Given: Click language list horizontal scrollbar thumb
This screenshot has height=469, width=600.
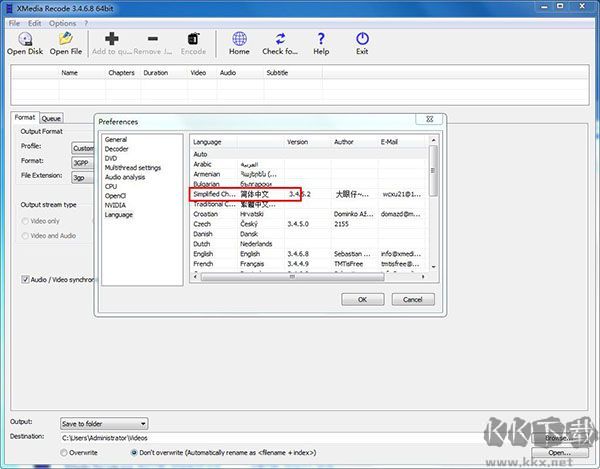Looking at the screenshot, I should pyautogui.click(x=292, y=277).
